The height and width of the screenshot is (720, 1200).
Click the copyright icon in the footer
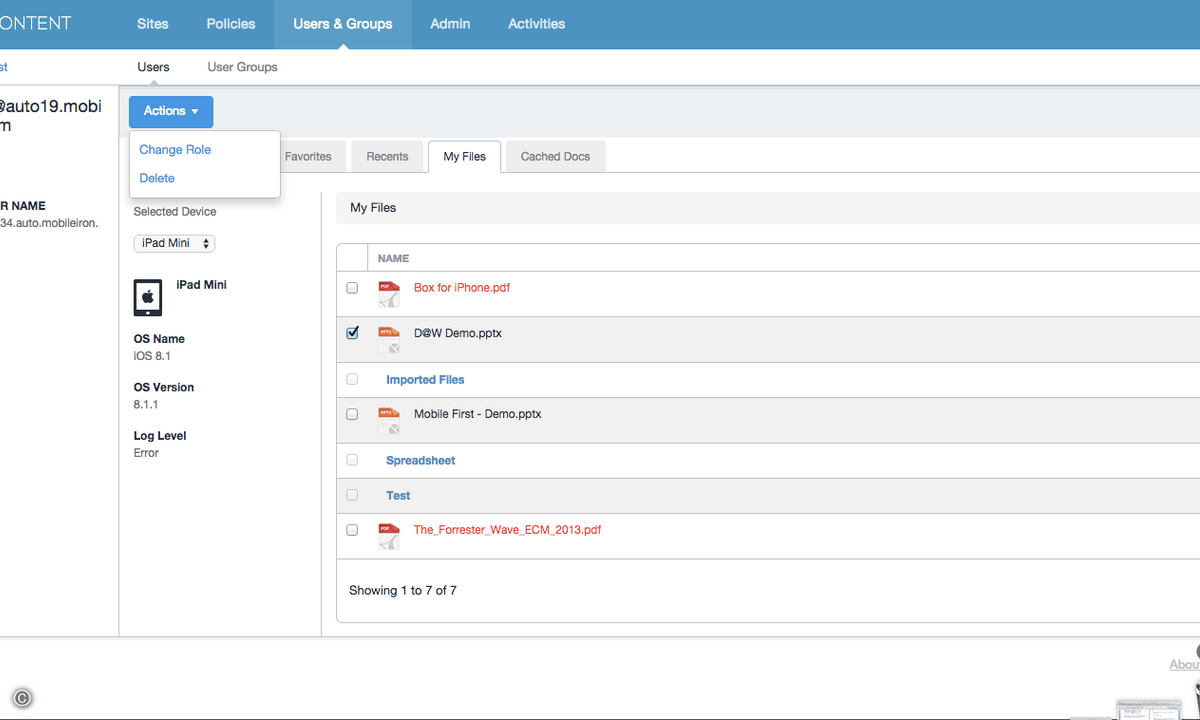click(x=22, y=698)
